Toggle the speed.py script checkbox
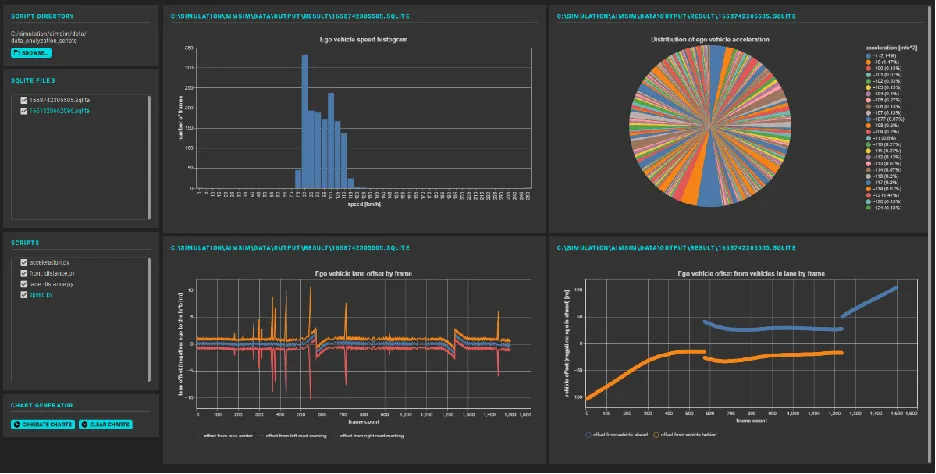936x474 pixels. (x=23, y=296)
